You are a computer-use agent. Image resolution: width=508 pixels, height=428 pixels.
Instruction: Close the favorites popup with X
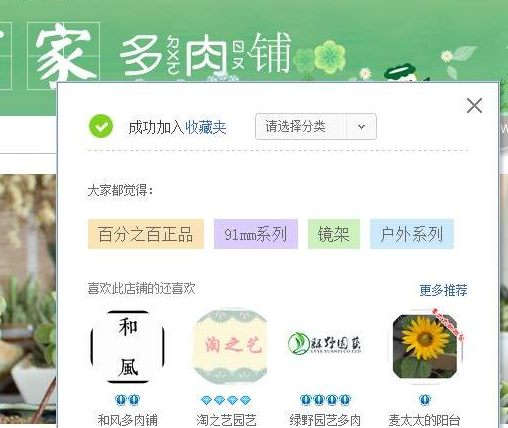tap(474, 106)
